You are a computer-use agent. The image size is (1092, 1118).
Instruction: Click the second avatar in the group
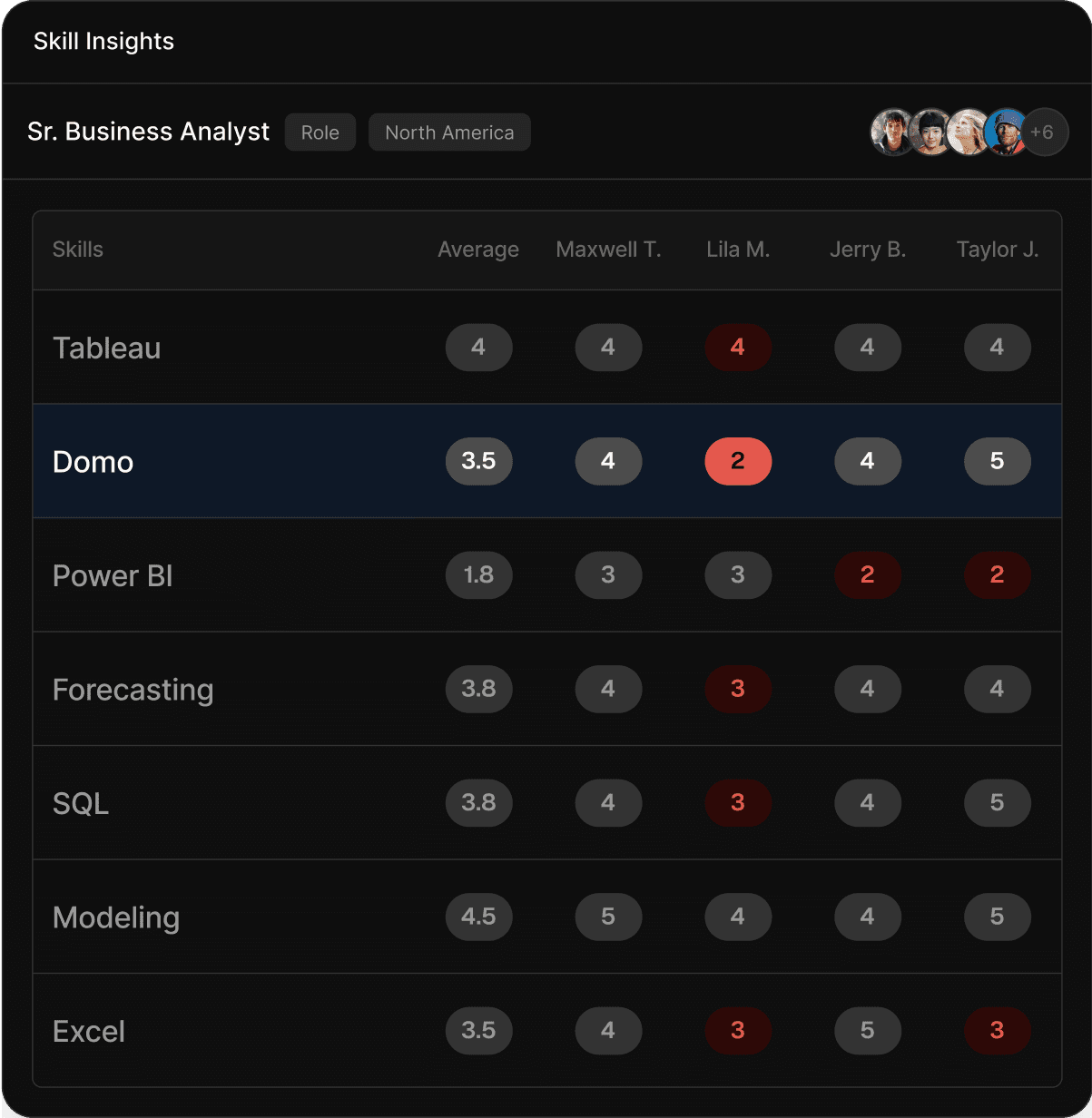[x=930, y=132]
